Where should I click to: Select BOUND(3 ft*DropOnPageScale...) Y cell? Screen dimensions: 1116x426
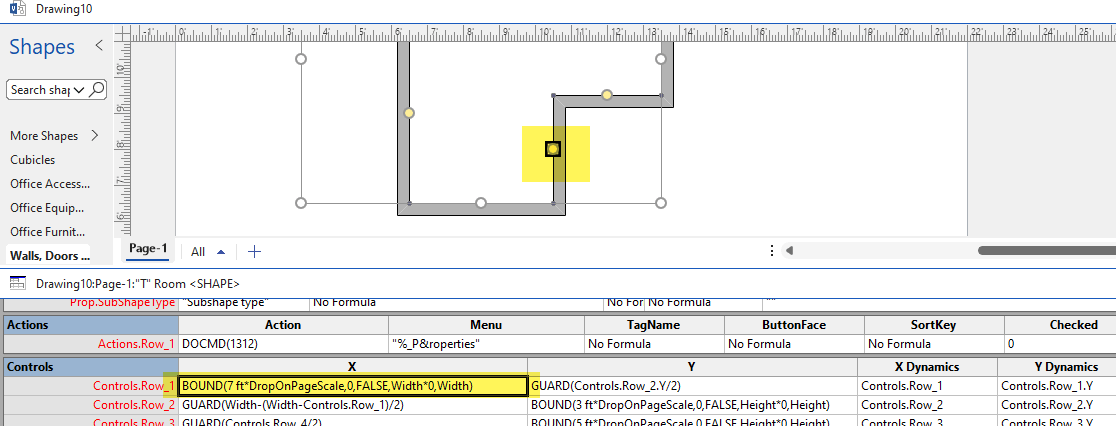(693, 405)
